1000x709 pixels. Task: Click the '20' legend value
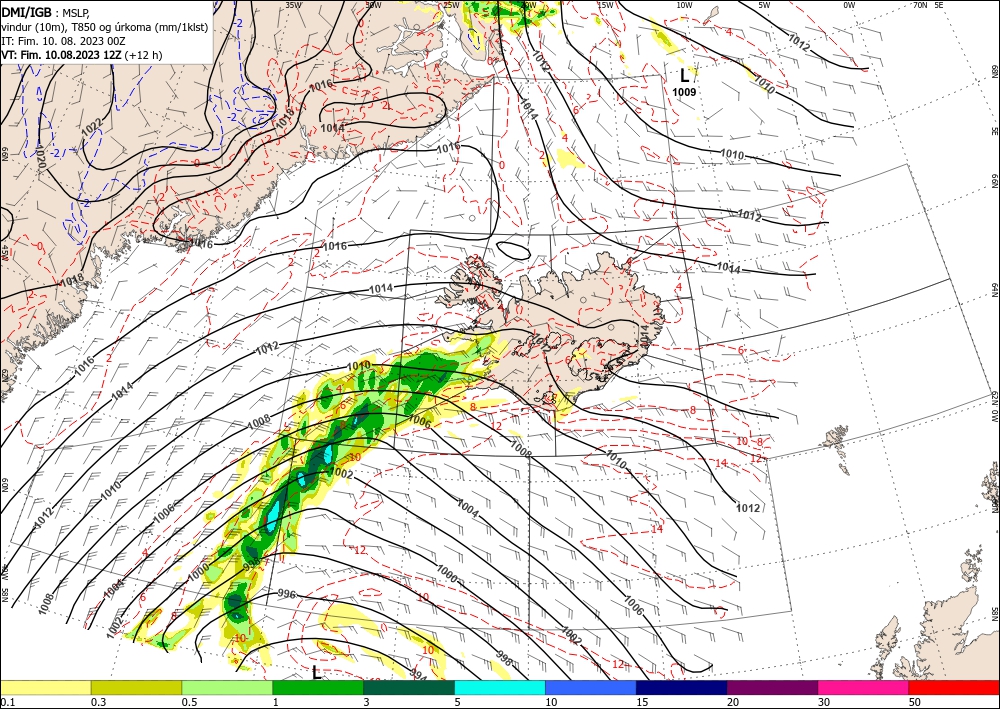click(x=733, y=702)
